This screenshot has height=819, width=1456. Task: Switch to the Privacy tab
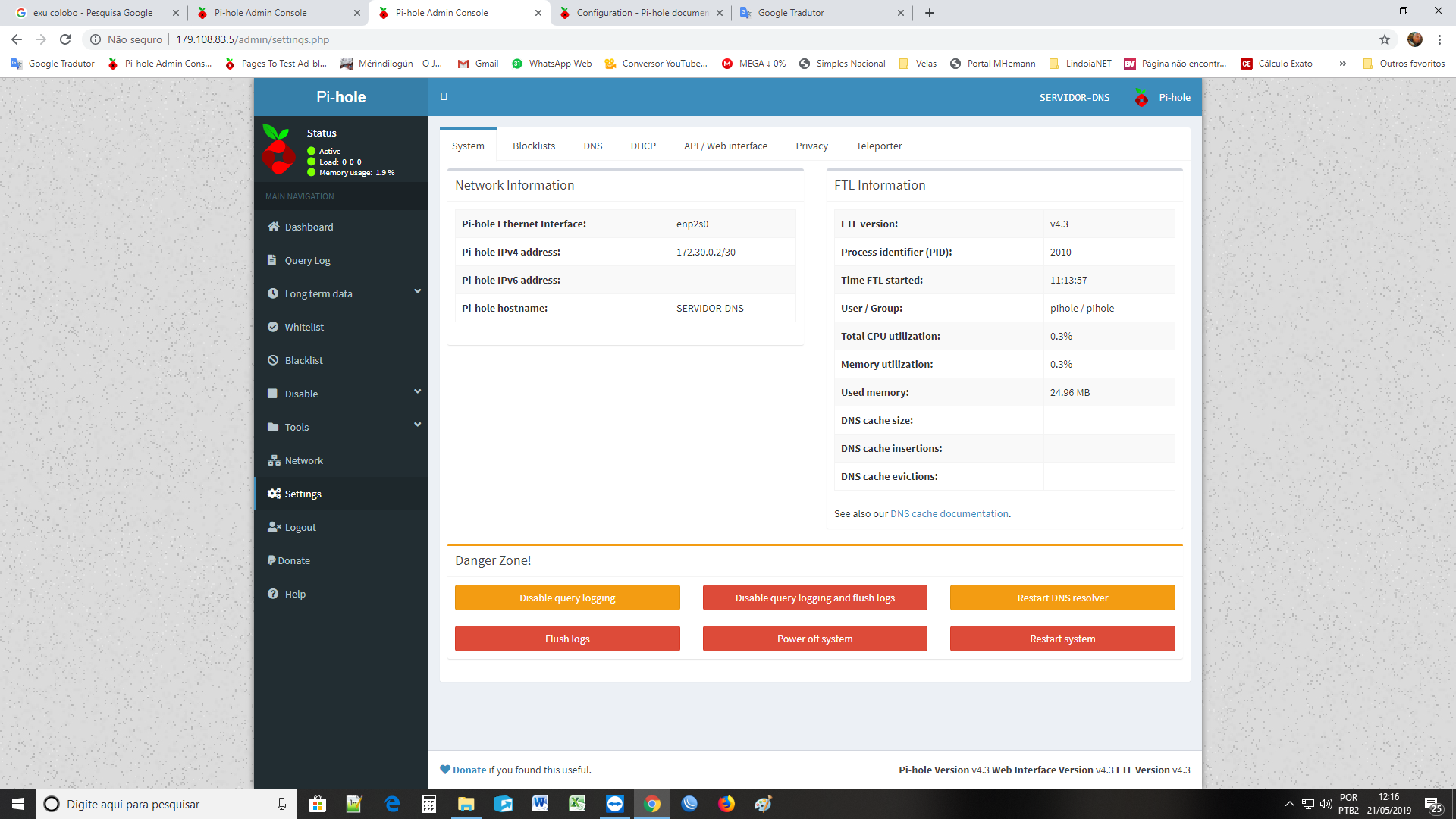click(811, 146)
